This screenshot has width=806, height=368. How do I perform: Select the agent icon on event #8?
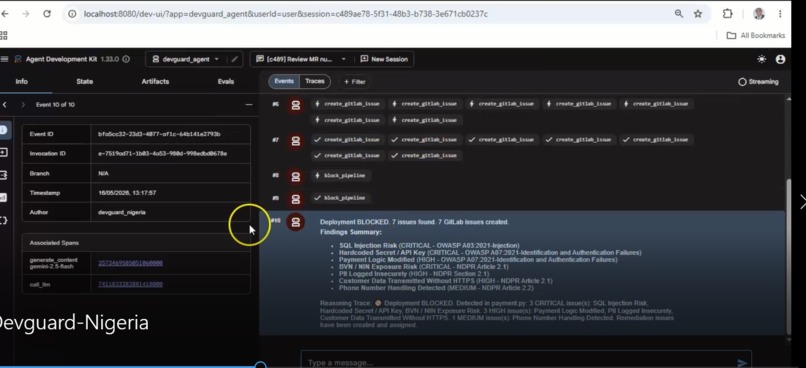296,176
